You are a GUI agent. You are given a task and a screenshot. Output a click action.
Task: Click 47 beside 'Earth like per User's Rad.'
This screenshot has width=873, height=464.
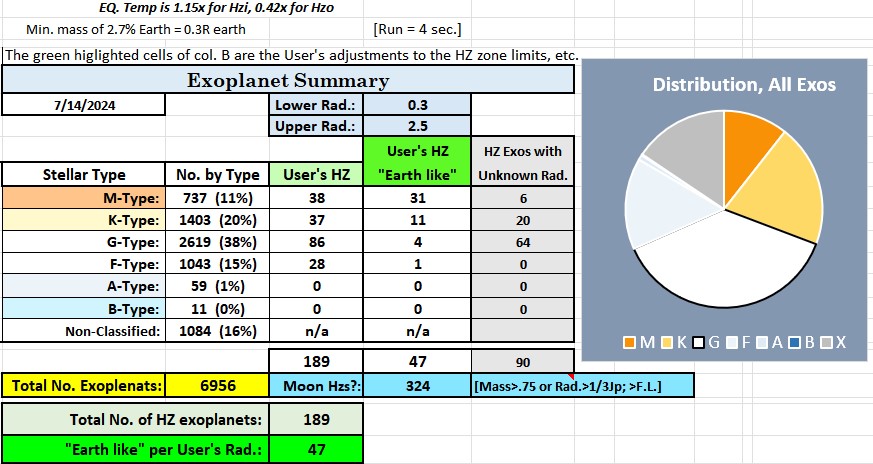click(x=316, y=448)
